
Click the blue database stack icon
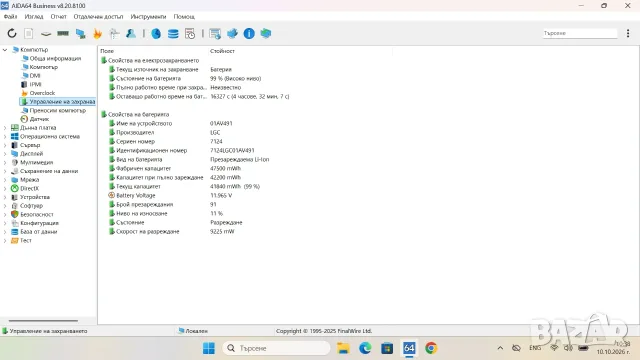(173, 33)
